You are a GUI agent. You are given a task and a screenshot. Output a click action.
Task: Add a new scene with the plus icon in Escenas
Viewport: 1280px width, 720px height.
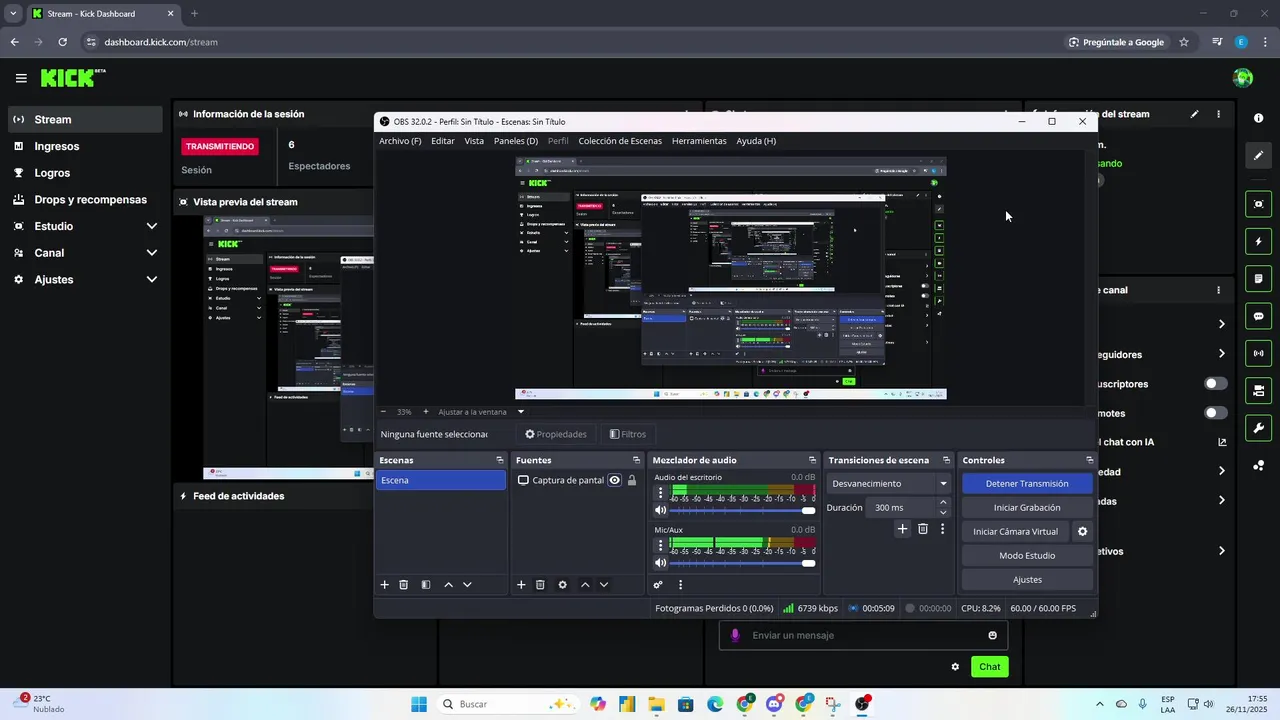tap(384, 585)
